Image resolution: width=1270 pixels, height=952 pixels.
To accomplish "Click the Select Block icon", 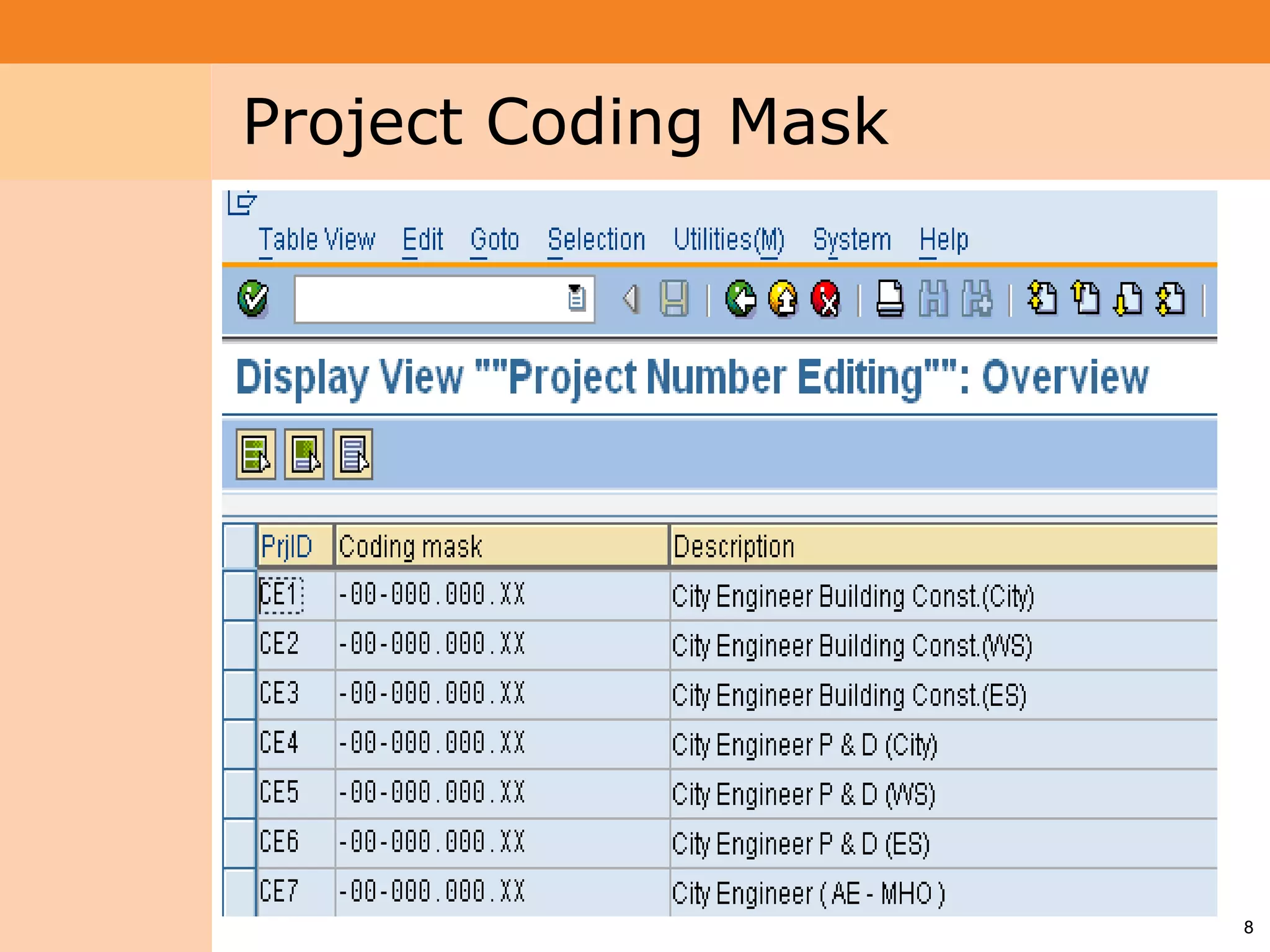I will coord(304,454).
